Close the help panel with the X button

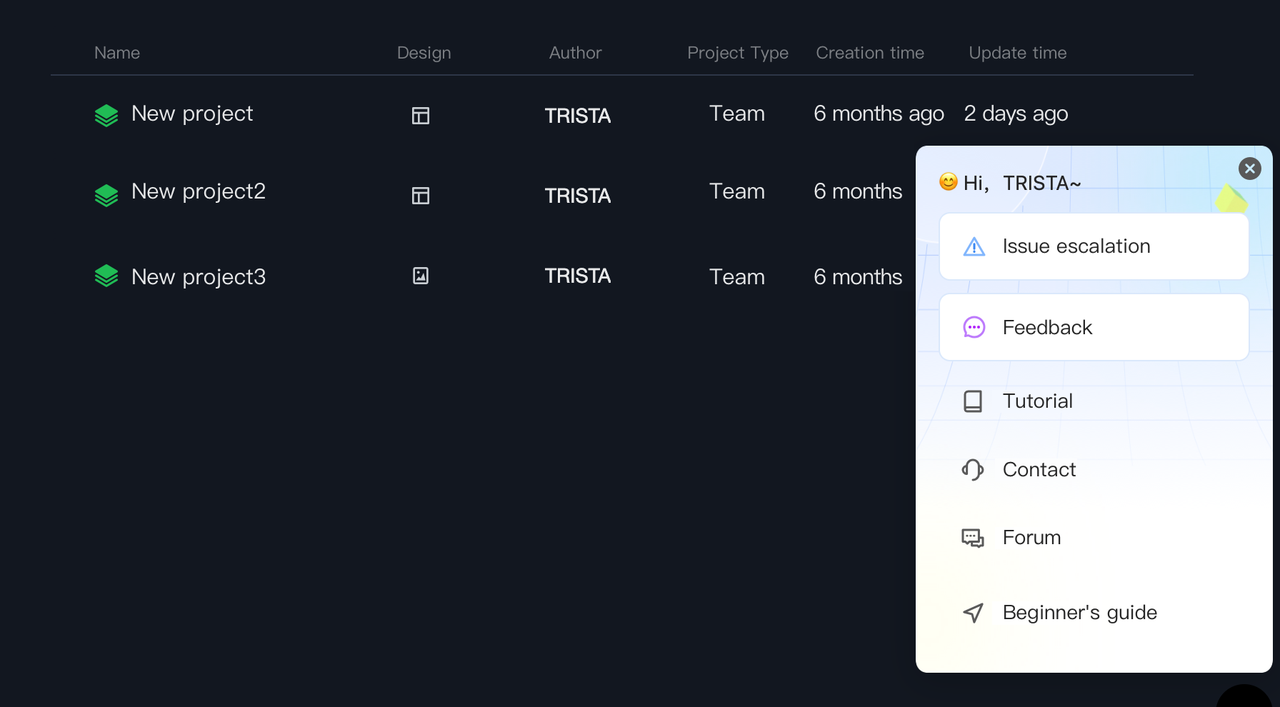(x=1249, y=169)
